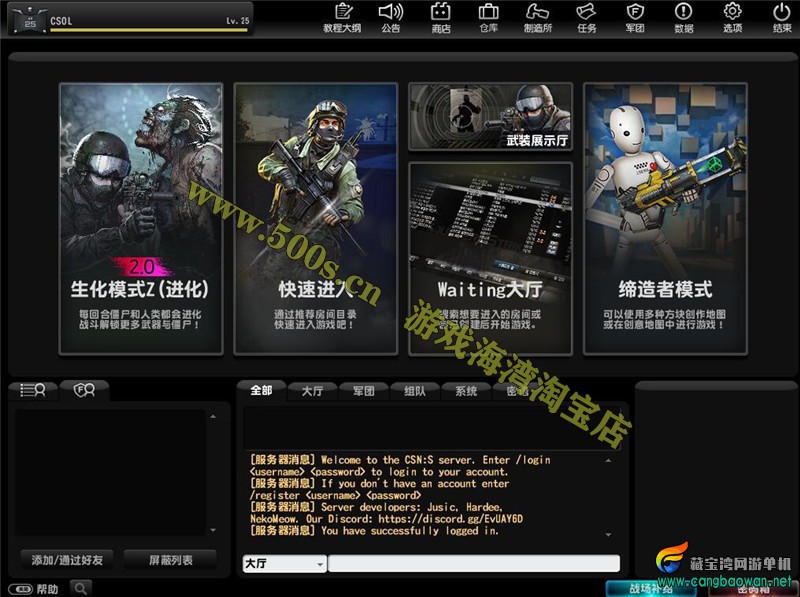Open the 任务 missions icon
Image resolution: width=800 pixels, height=597 pixels.
click(x=587, y=17)
